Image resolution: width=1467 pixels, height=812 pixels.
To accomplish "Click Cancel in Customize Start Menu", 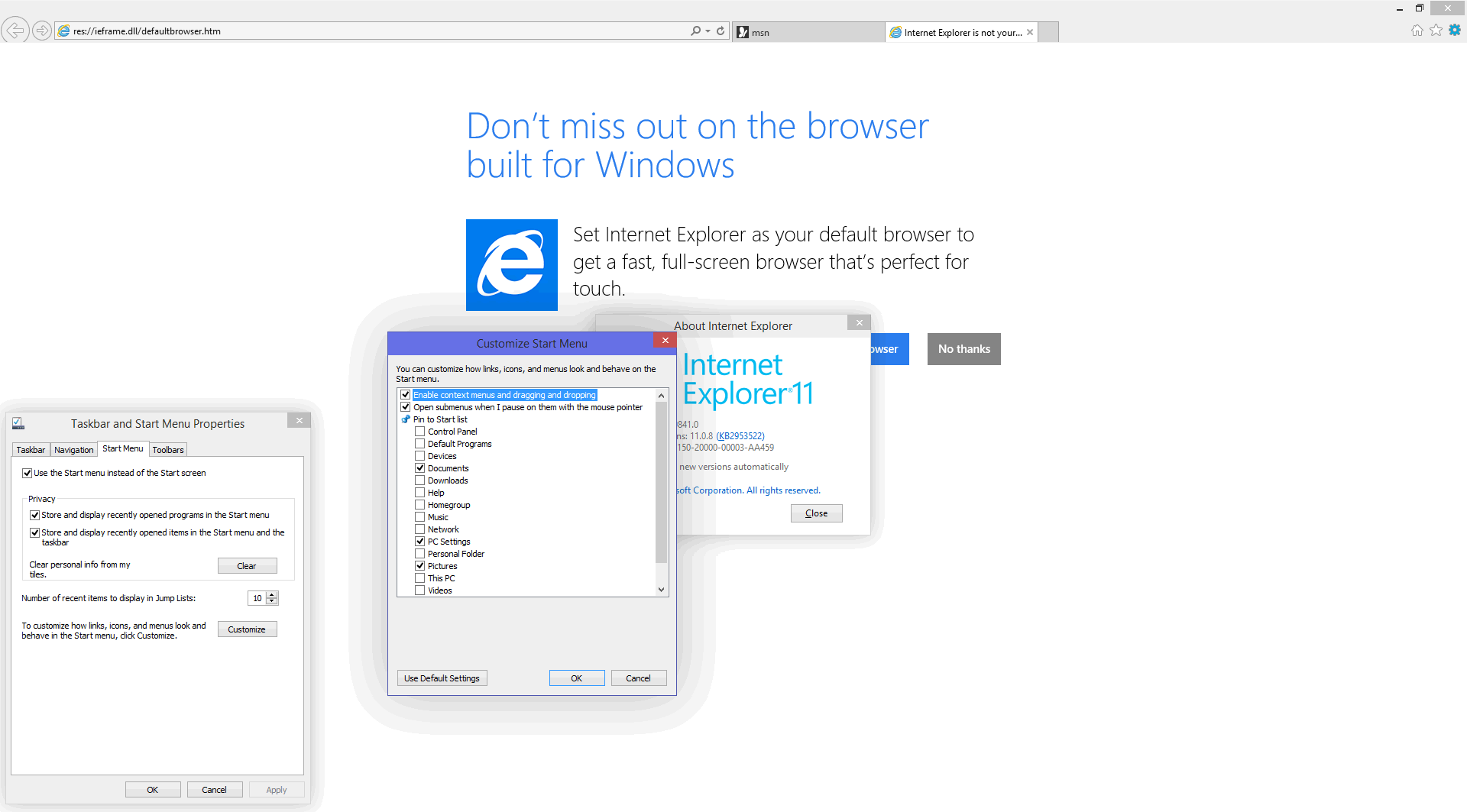I will point(639,678).
